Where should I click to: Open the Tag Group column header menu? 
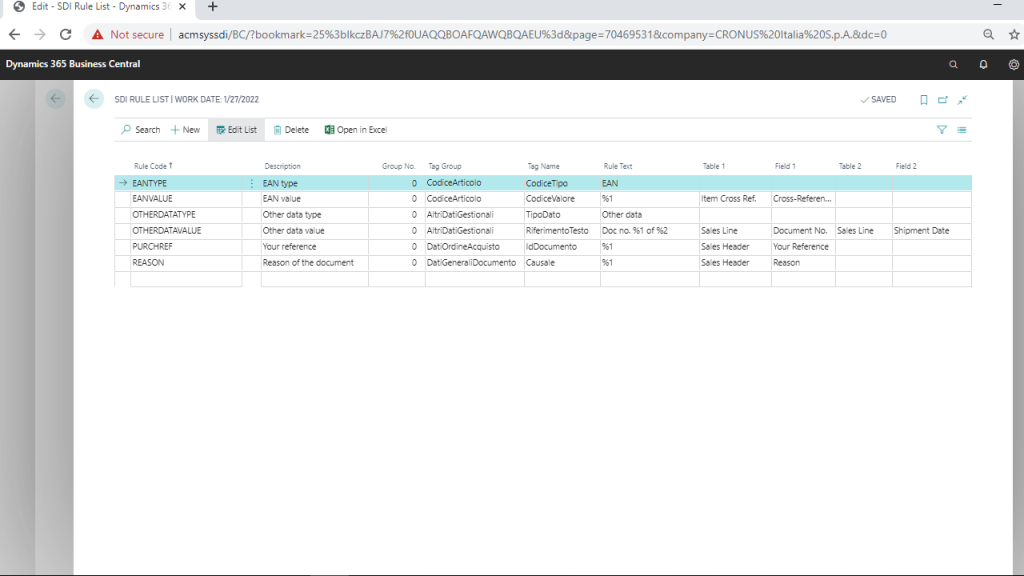click(445, 166)
